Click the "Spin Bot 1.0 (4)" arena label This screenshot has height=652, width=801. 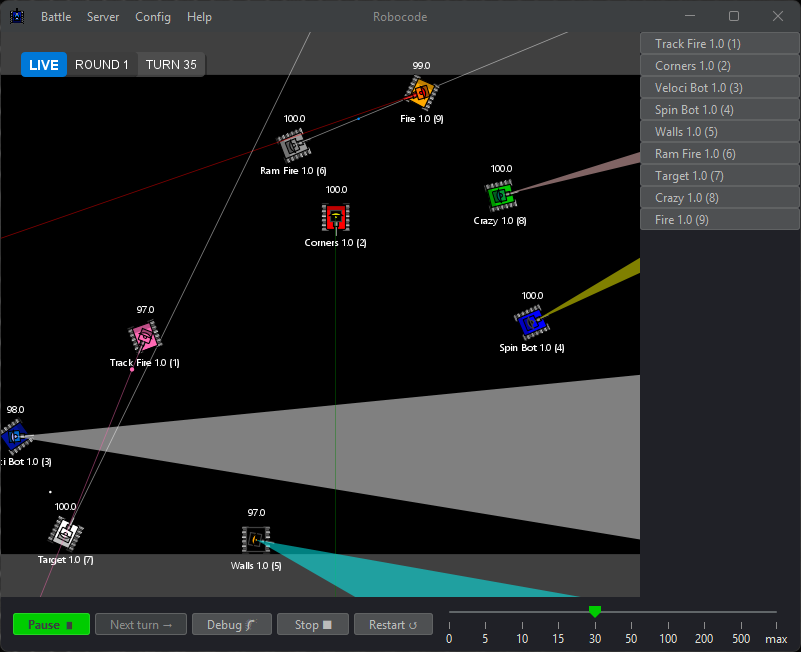click(532, 348)
